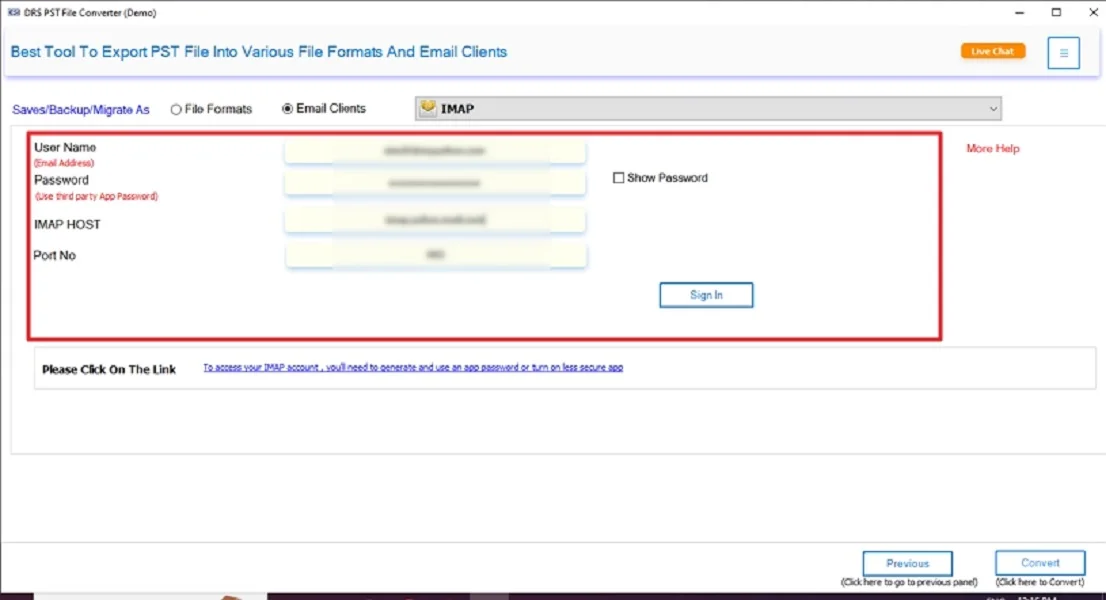Select the File Formats radio button

pyautogui.click(x=176, y=108)
